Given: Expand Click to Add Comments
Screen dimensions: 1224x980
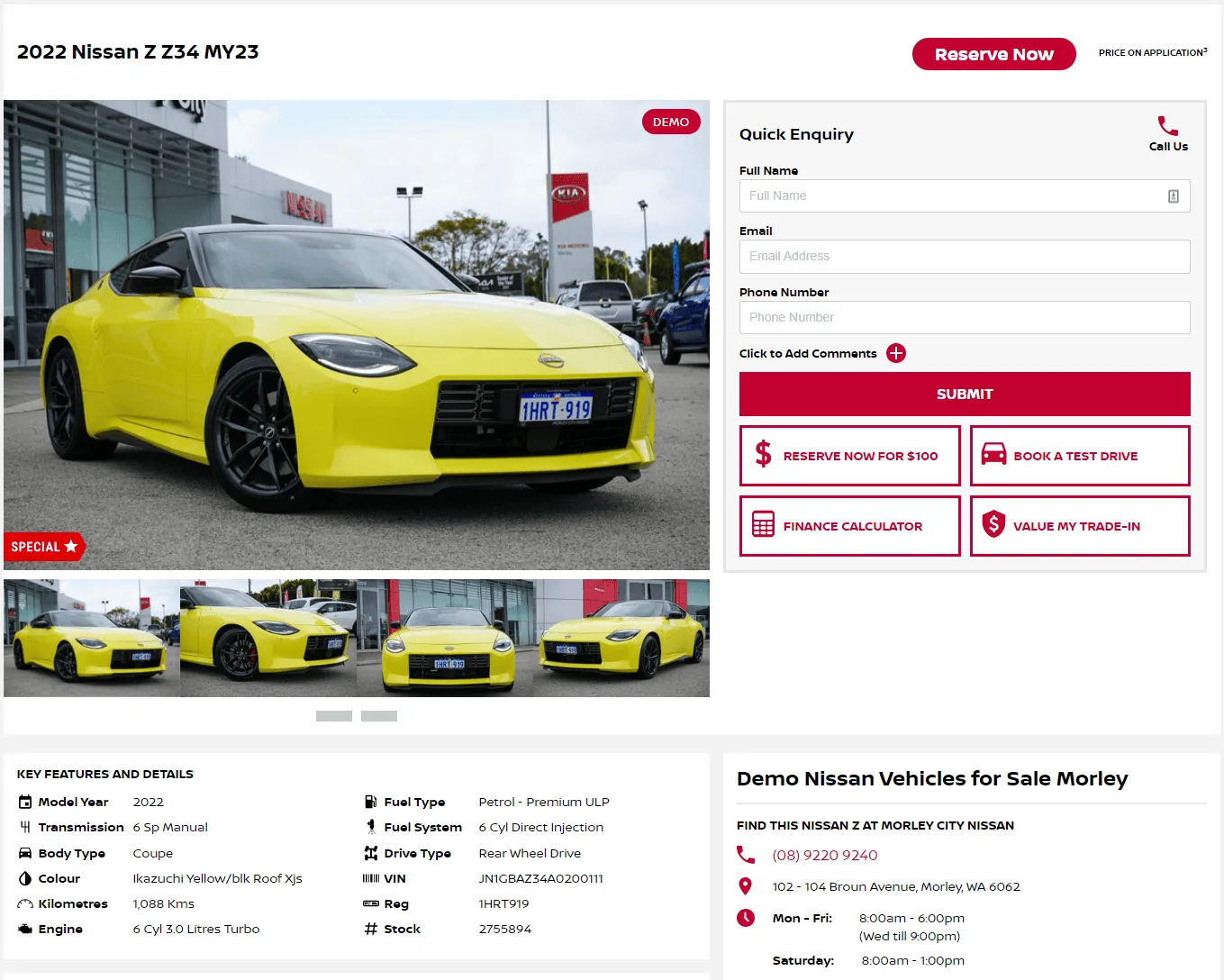Looking at the screenshot, I should (808, 354).
